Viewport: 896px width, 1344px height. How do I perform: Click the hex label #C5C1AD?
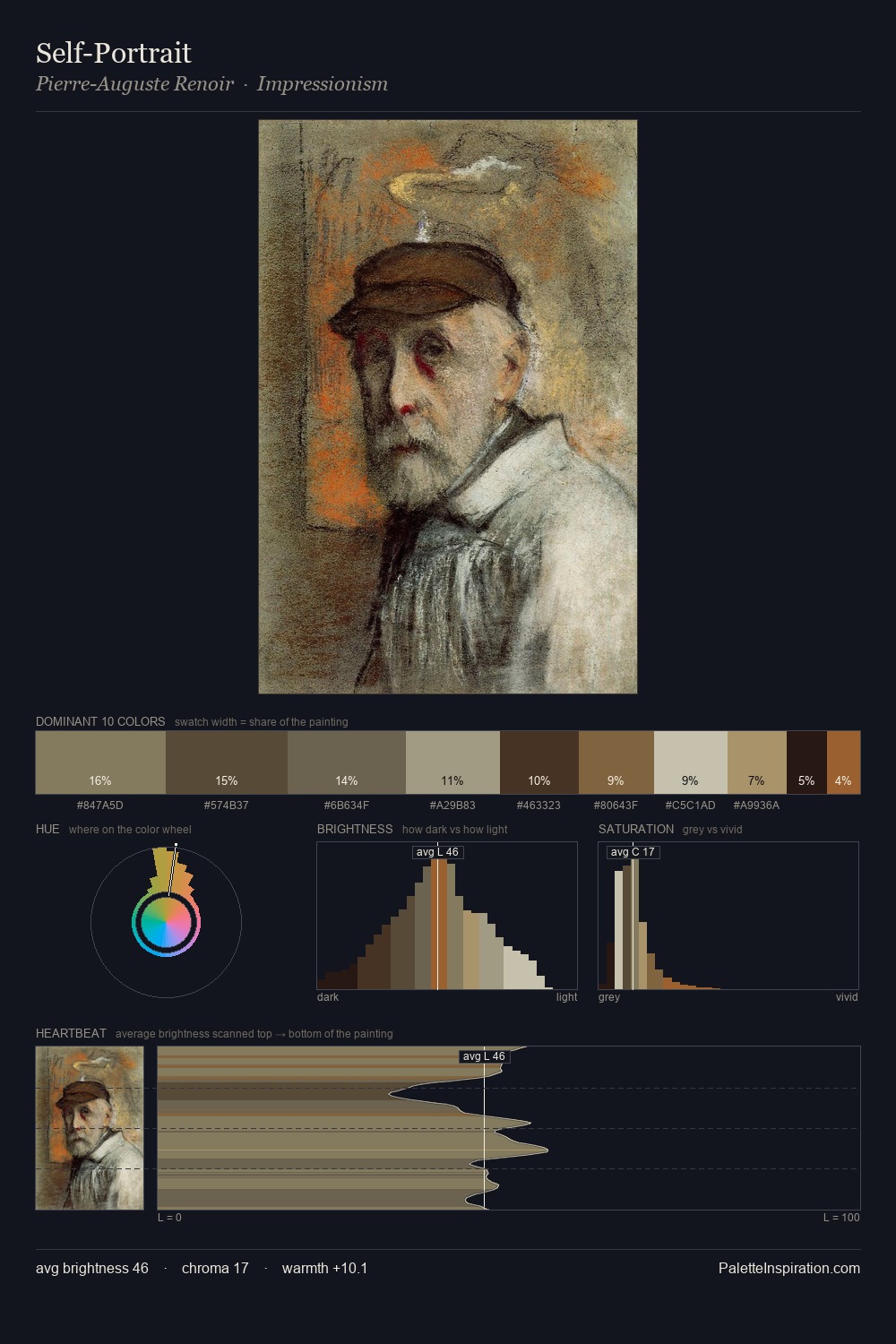[x=691, y=806]
